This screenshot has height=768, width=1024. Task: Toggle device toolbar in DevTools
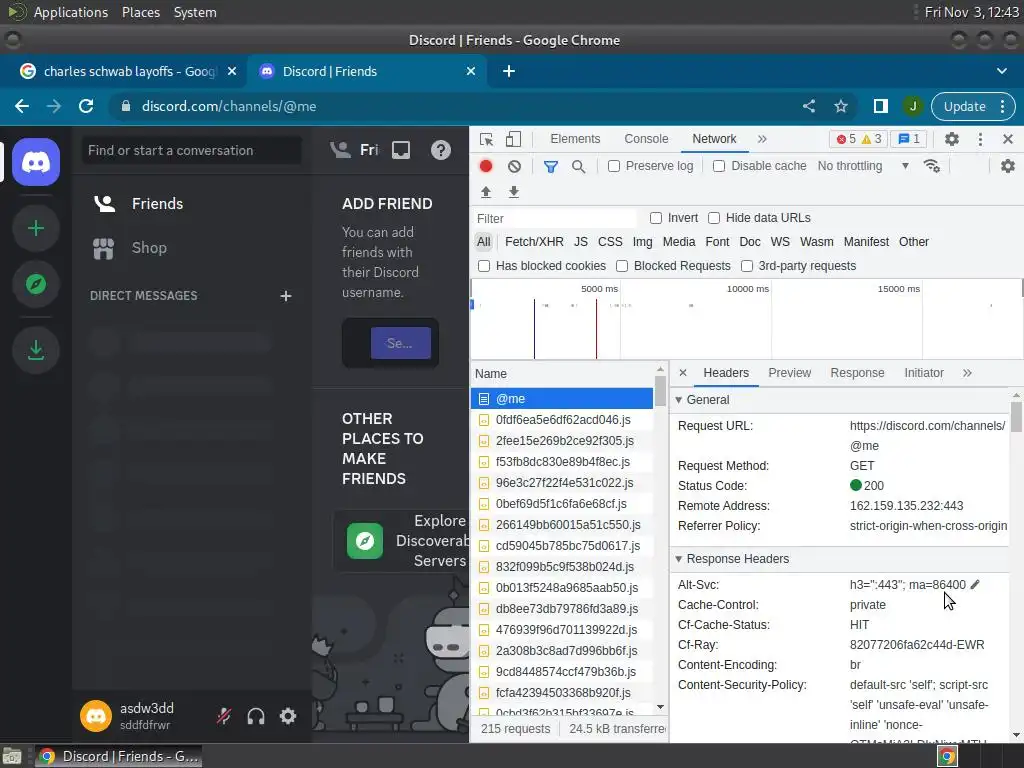tap(513, 139)
